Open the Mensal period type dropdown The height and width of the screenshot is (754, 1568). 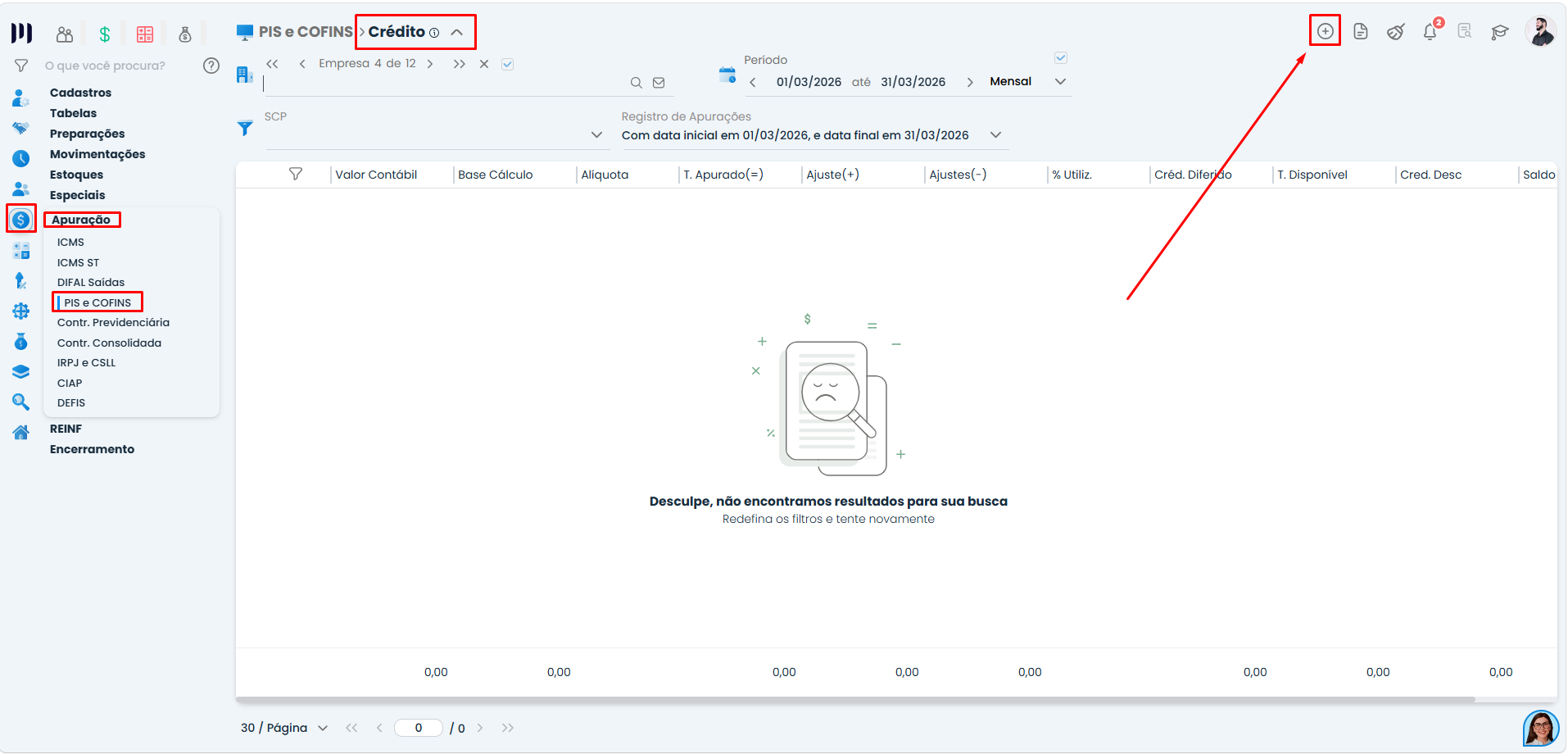tap(1027, 81)
